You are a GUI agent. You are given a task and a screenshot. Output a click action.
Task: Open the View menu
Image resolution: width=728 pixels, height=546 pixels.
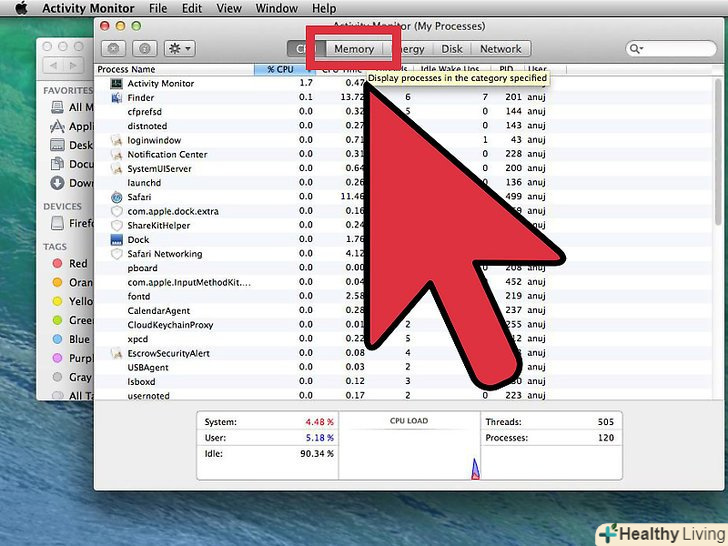click(x=229, y=8)
